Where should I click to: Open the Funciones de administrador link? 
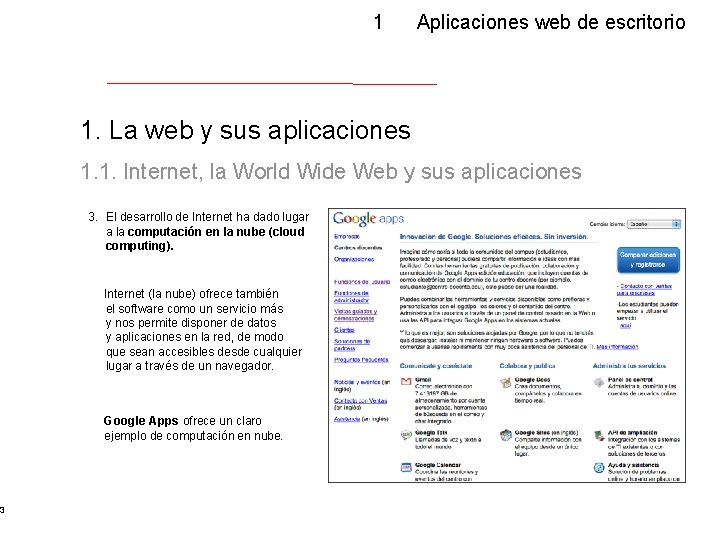pyautogui.click(x=351, y=297)
